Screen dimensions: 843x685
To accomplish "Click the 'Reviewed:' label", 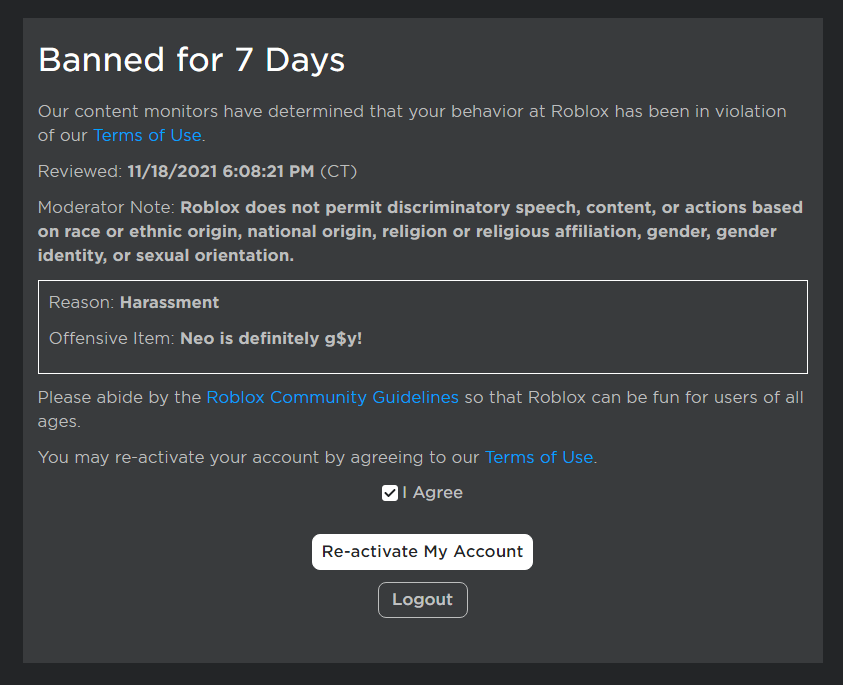I will tap(80, 172).
